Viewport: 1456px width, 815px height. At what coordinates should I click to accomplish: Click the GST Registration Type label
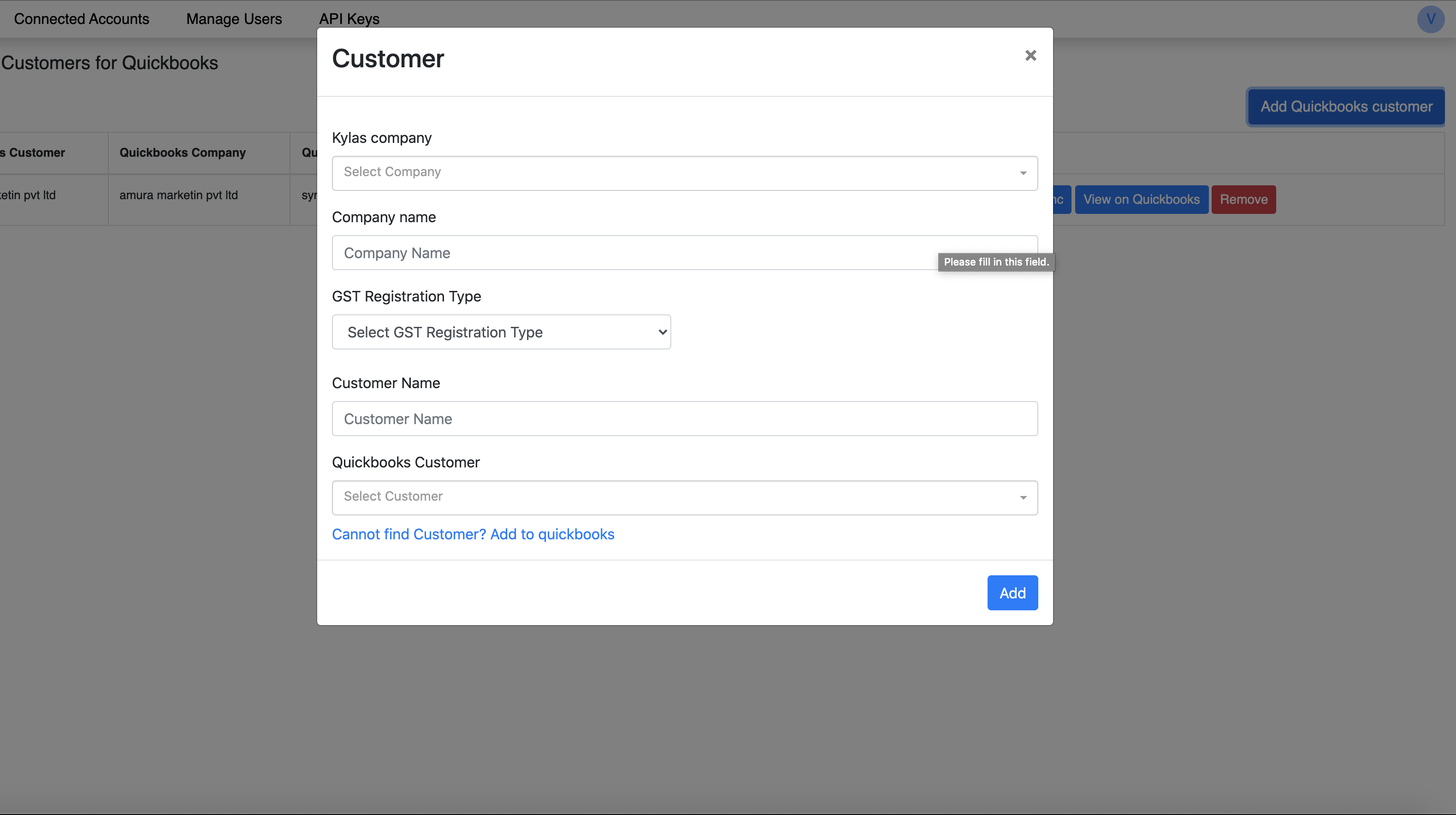click(x=406, y=296)
